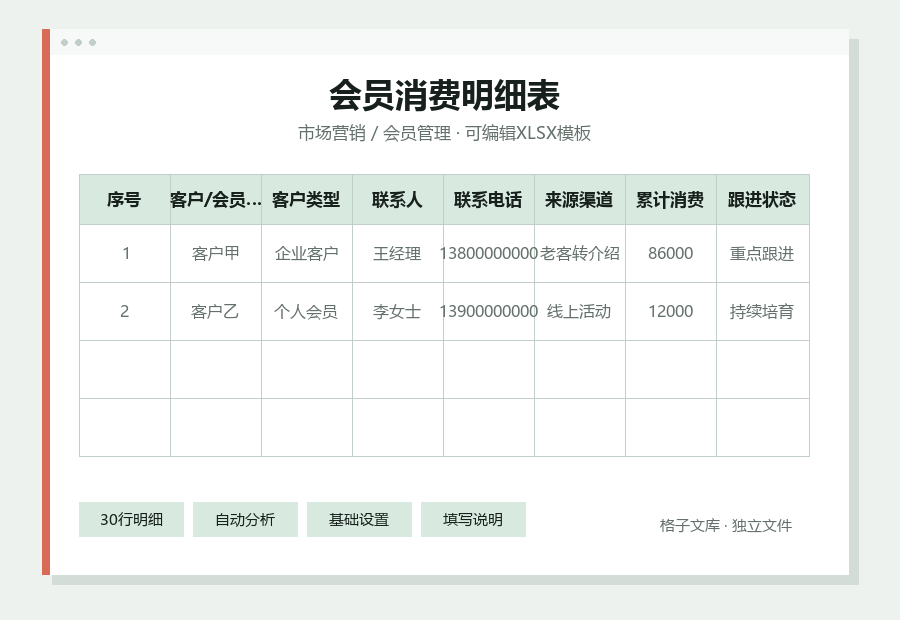
Task: Select the 客户类型 column header
Action: coord(307,200)
